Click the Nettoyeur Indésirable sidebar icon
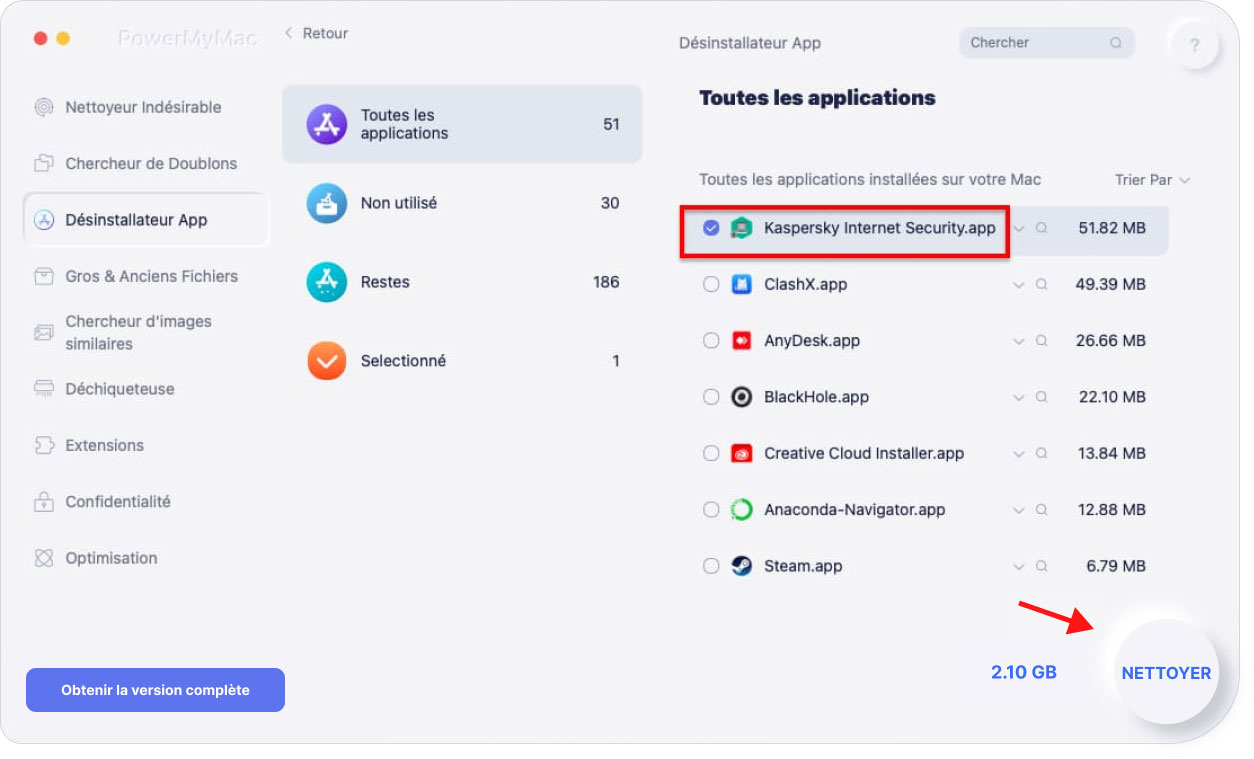 [43, 107]
